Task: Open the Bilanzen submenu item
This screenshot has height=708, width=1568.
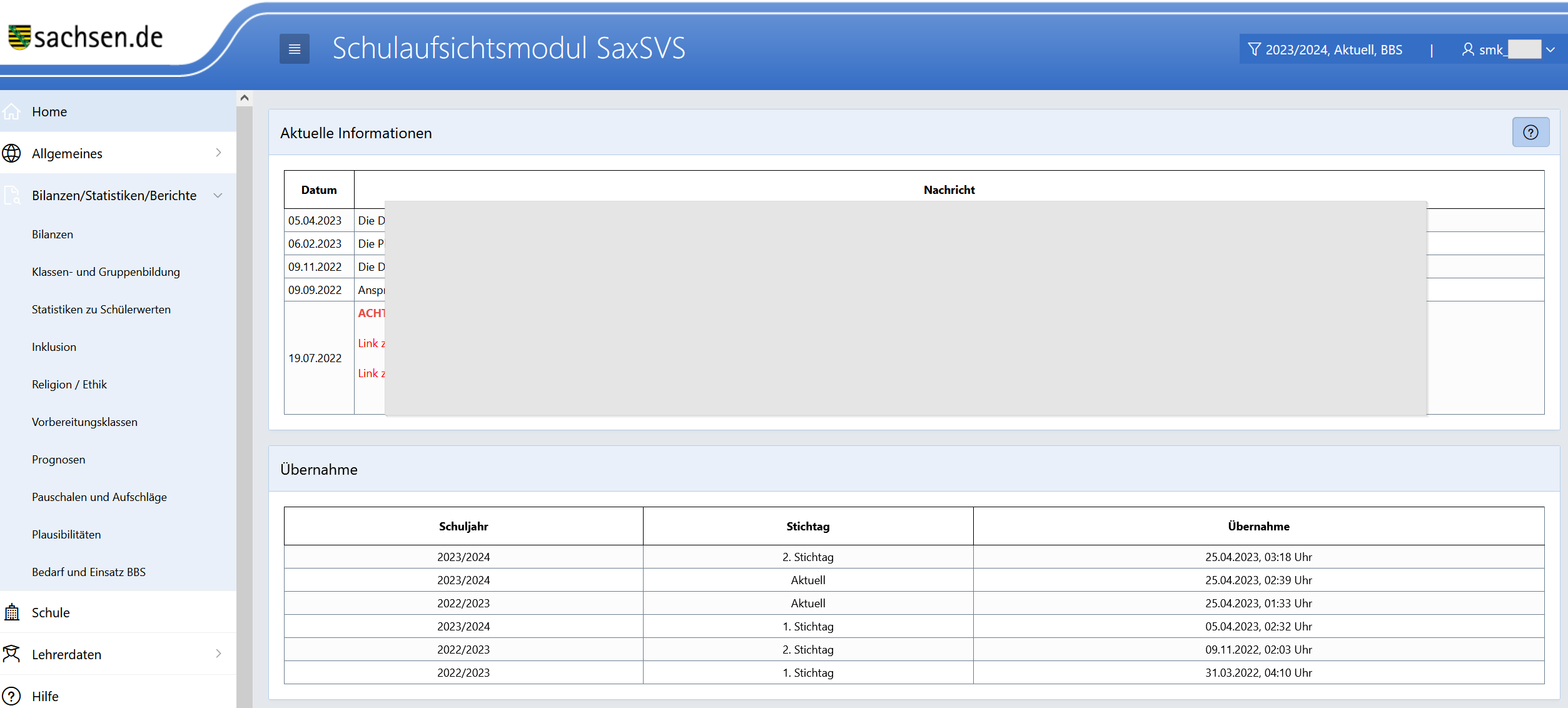Action: coord(53,235)
